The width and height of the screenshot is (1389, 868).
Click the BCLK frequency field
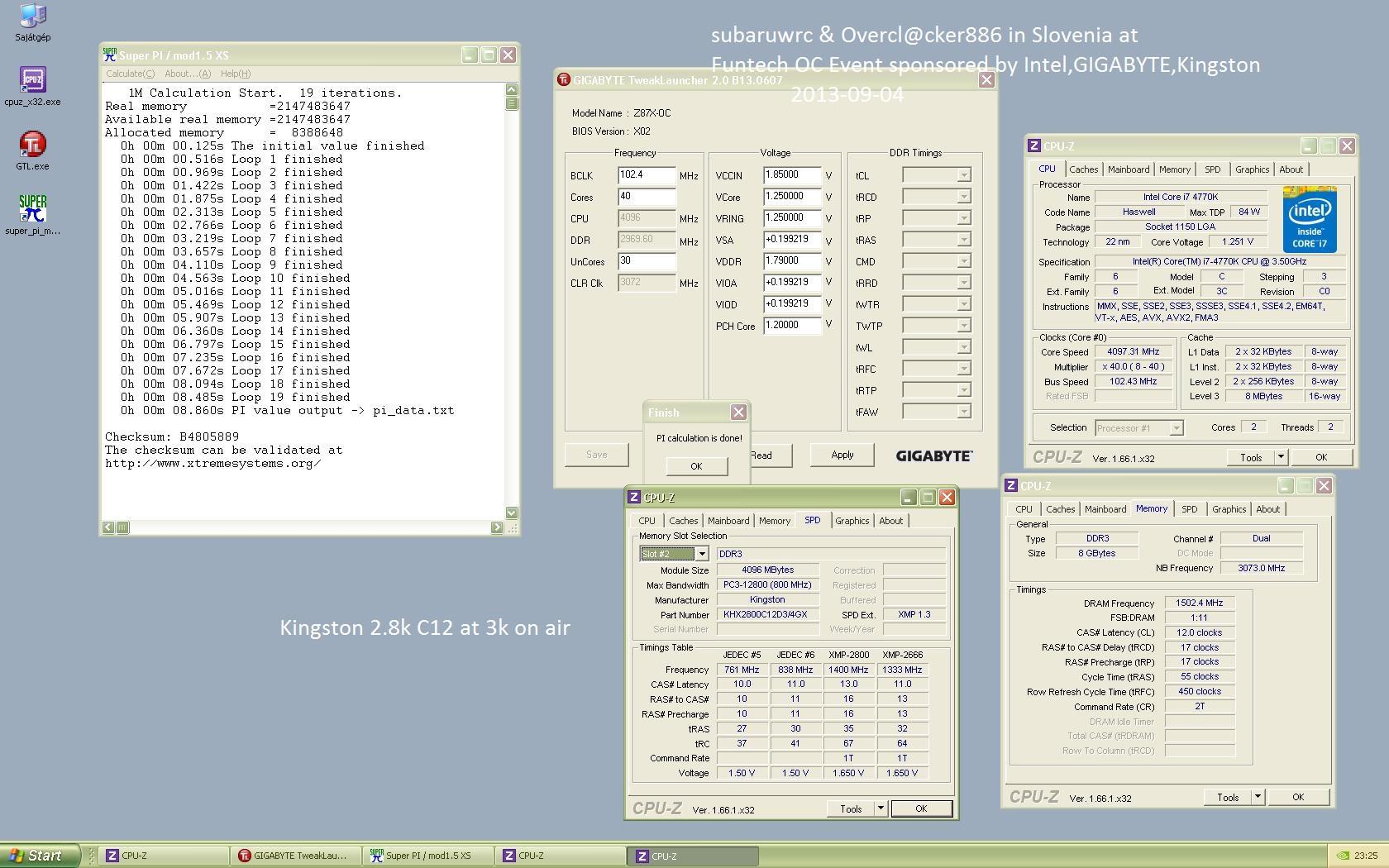pyautogui.click(x=647, y=175)
